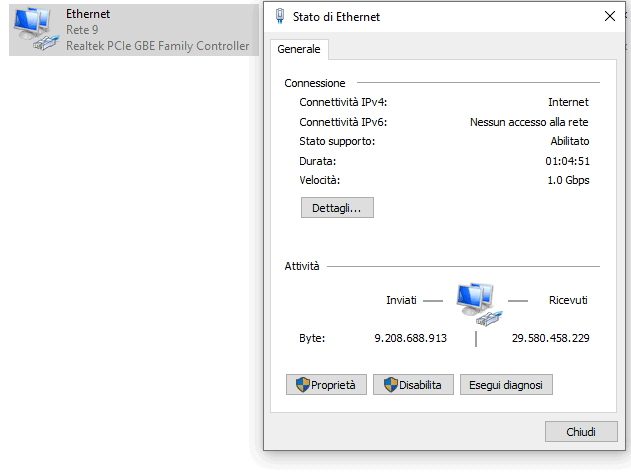Open the Proprietà adapter settings
This screenshot has width=631, height=473.
pos(326,385)
